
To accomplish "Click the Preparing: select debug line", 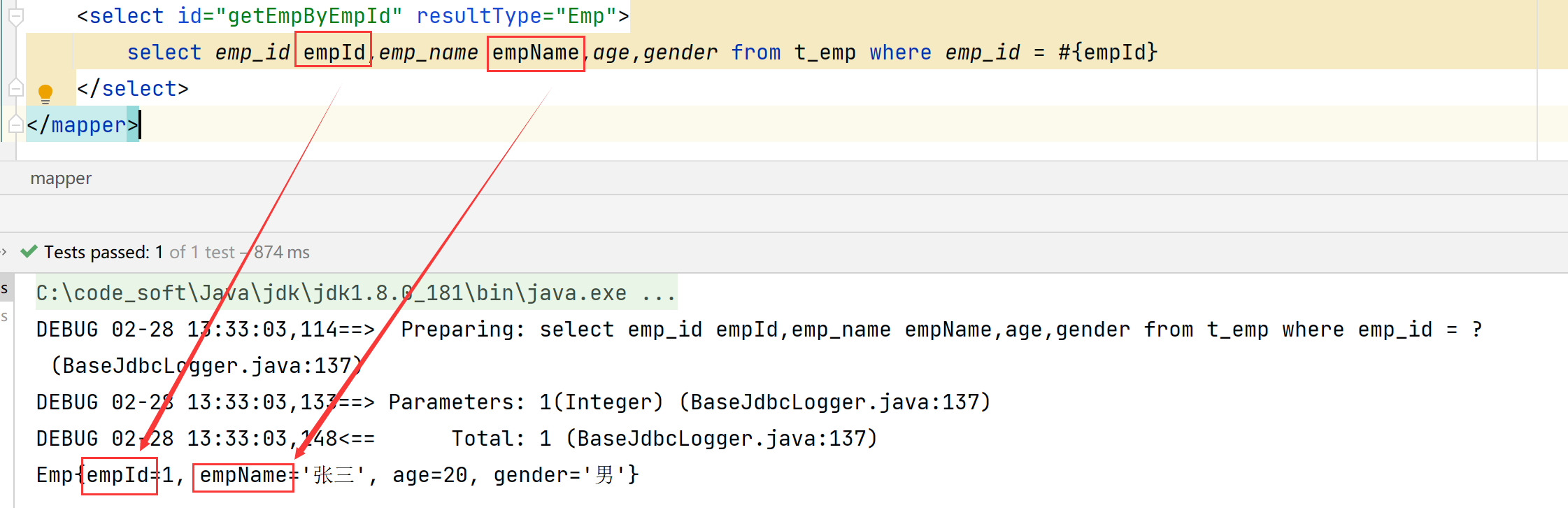I will [760, 330].
